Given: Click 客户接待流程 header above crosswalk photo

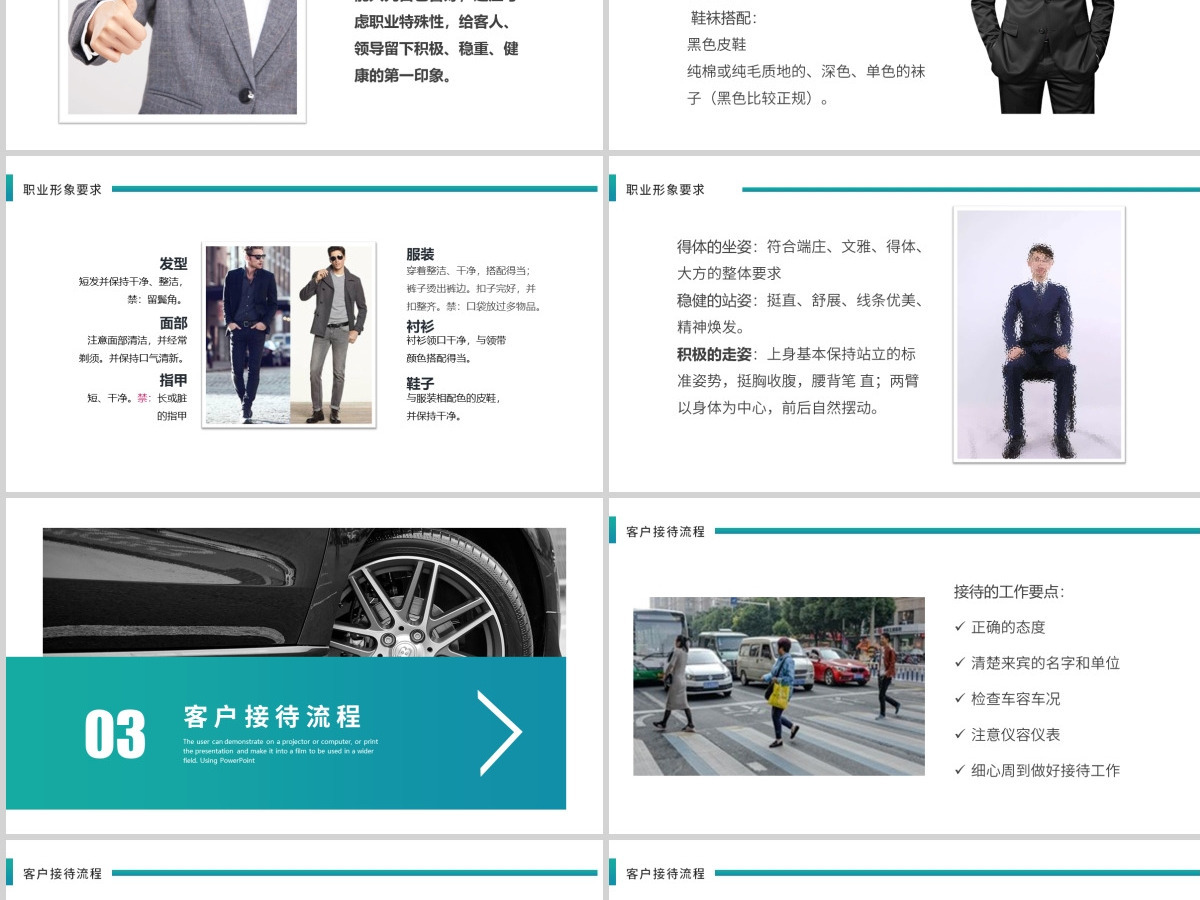Looking at the screenshot, I should click(665, 531).
